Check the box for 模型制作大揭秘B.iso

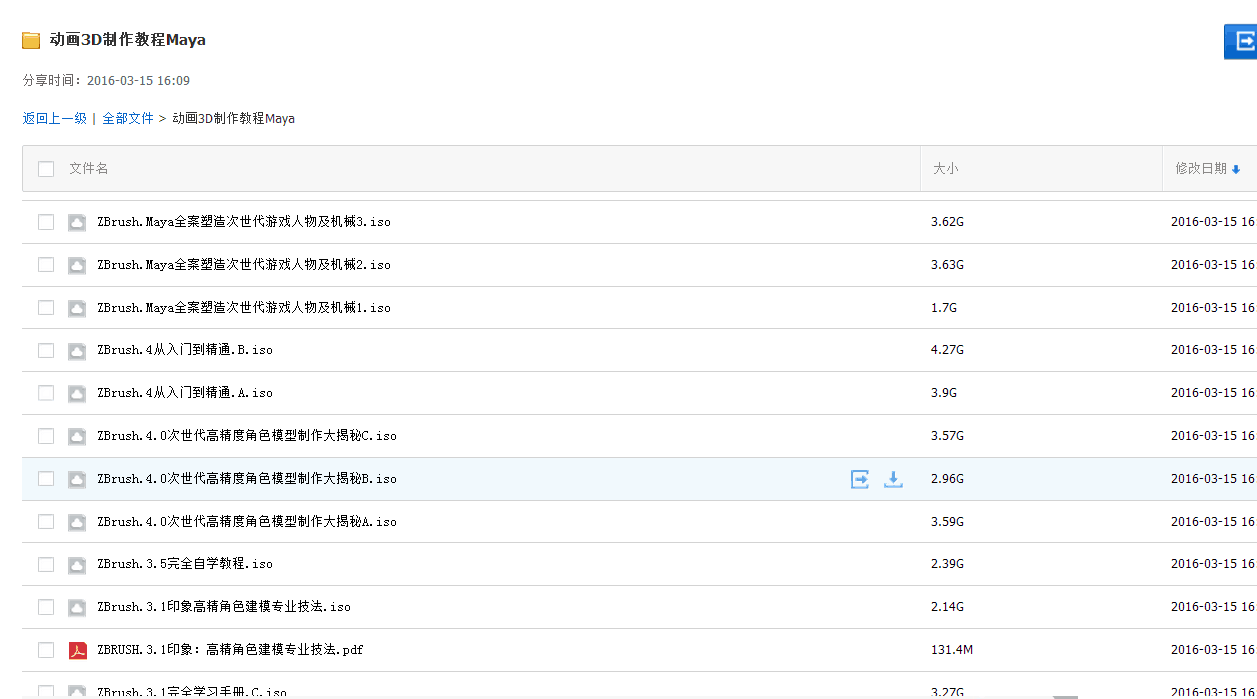coord(46,479)
